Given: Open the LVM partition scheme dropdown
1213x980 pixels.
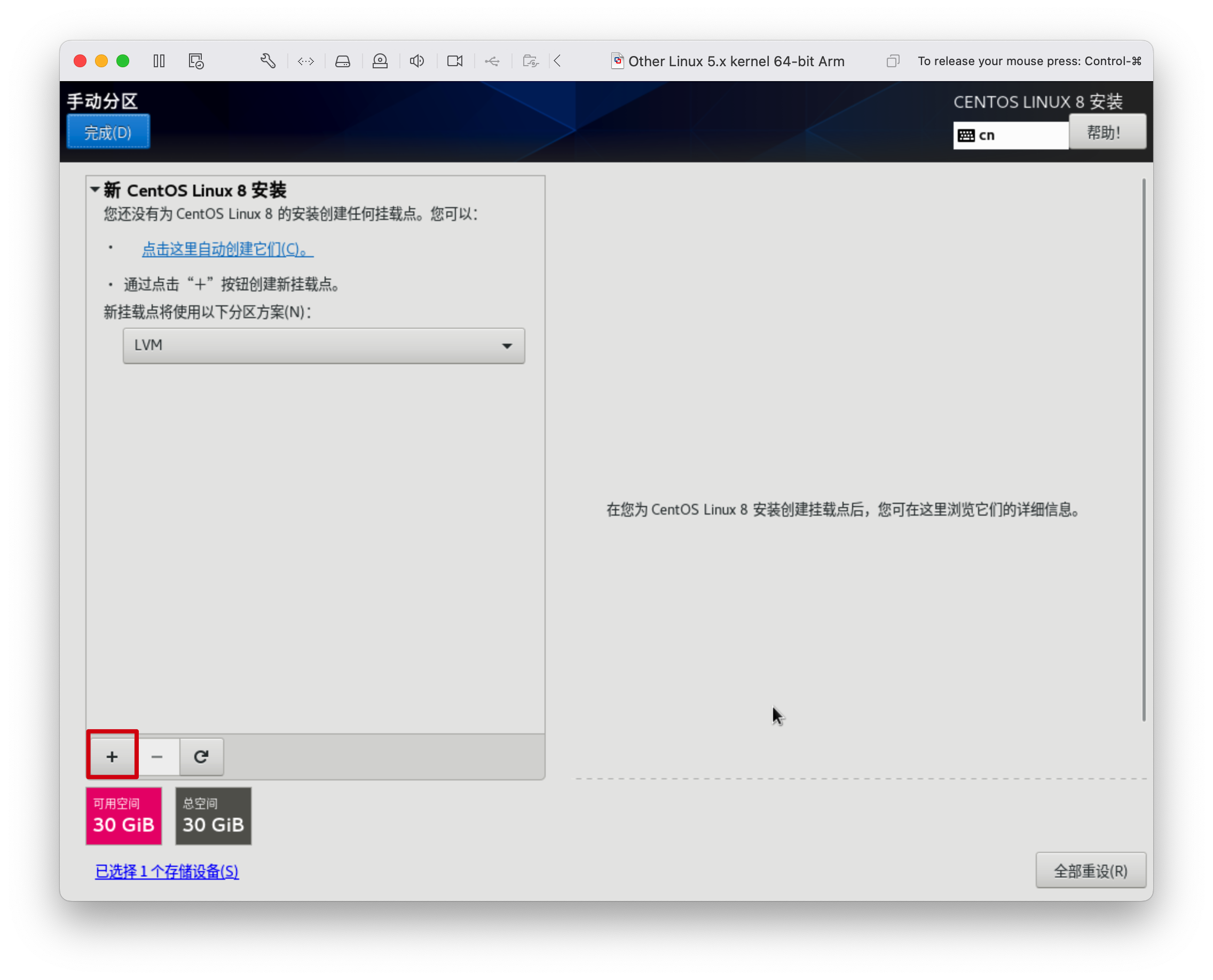Looking at the screenshot, I should tap(324, 345).
